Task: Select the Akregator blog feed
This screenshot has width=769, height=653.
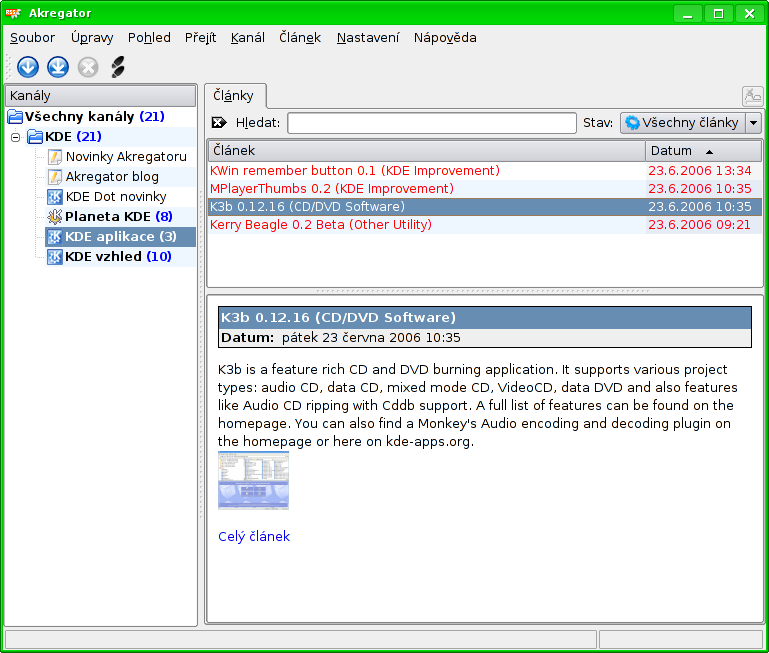Action: pos(112,177)
